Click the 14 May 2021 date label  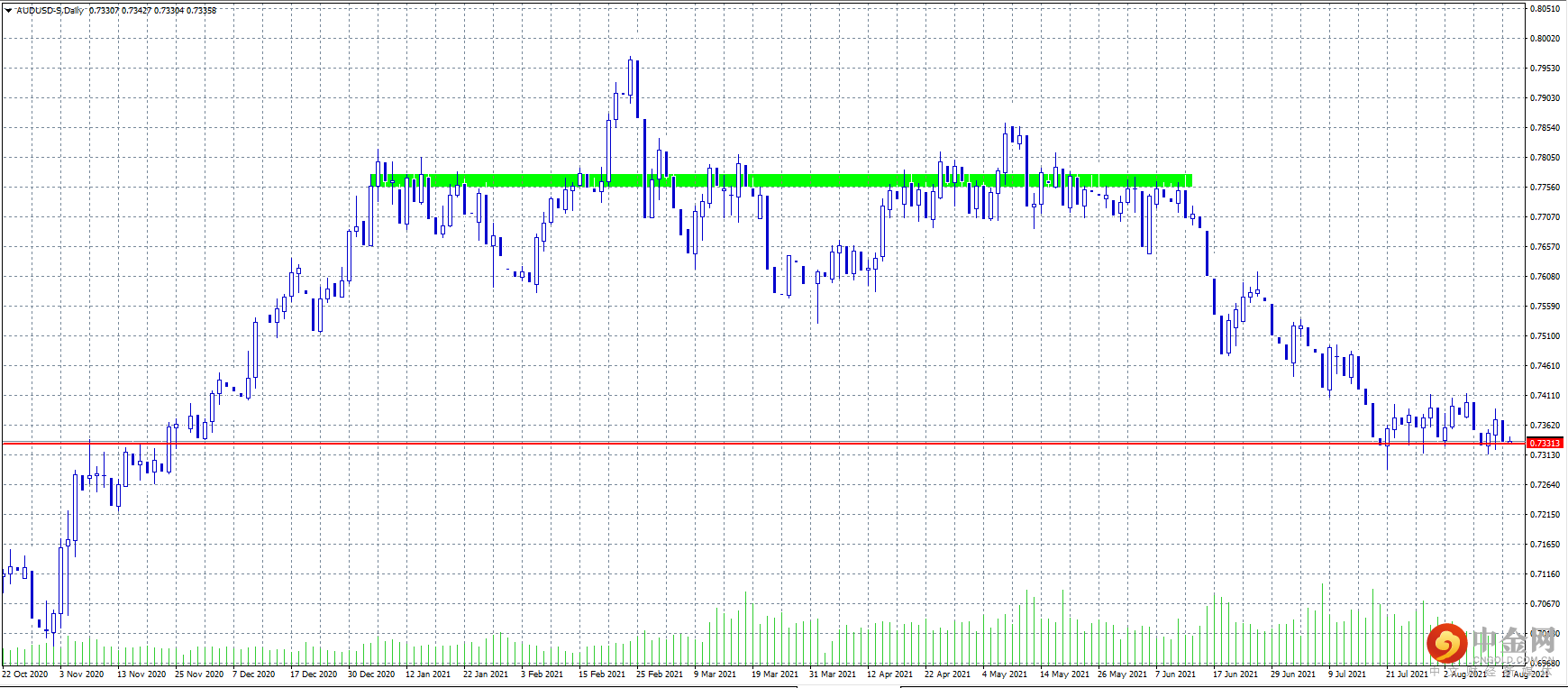1065,674
